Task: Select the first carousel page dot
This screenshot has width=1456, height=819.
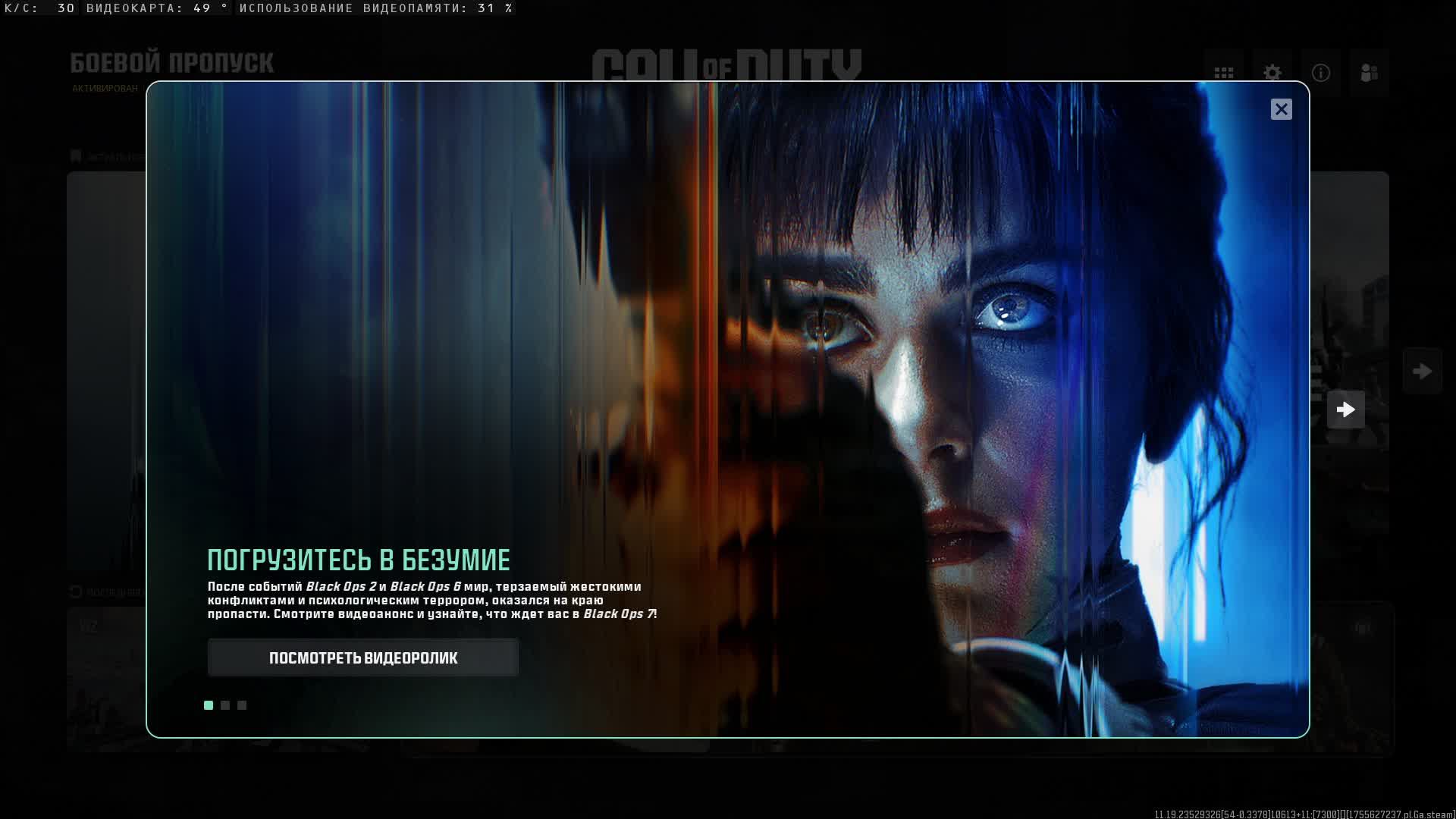Action: (x=209, y=705)
